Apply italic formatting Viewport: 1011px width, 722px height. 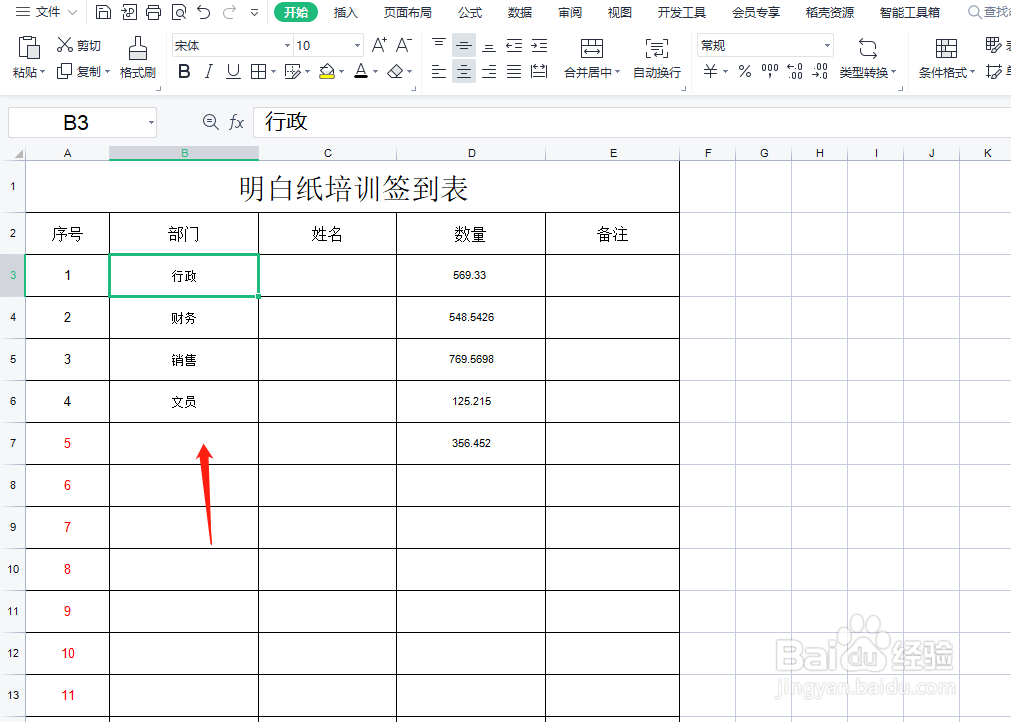[x=208, y=71]
